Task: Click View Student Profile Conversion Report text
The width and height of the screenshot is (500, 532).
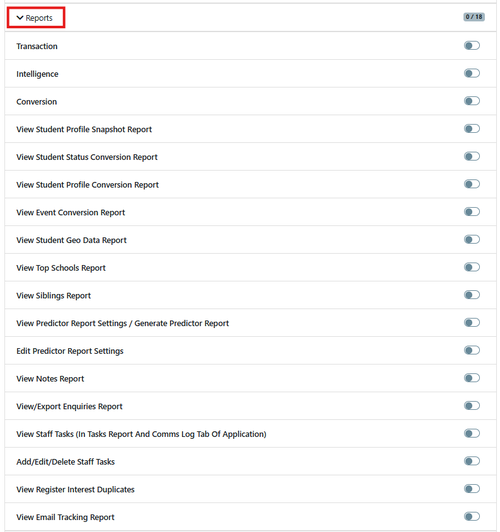Action: pyautogui.click(x=88, y=185)
